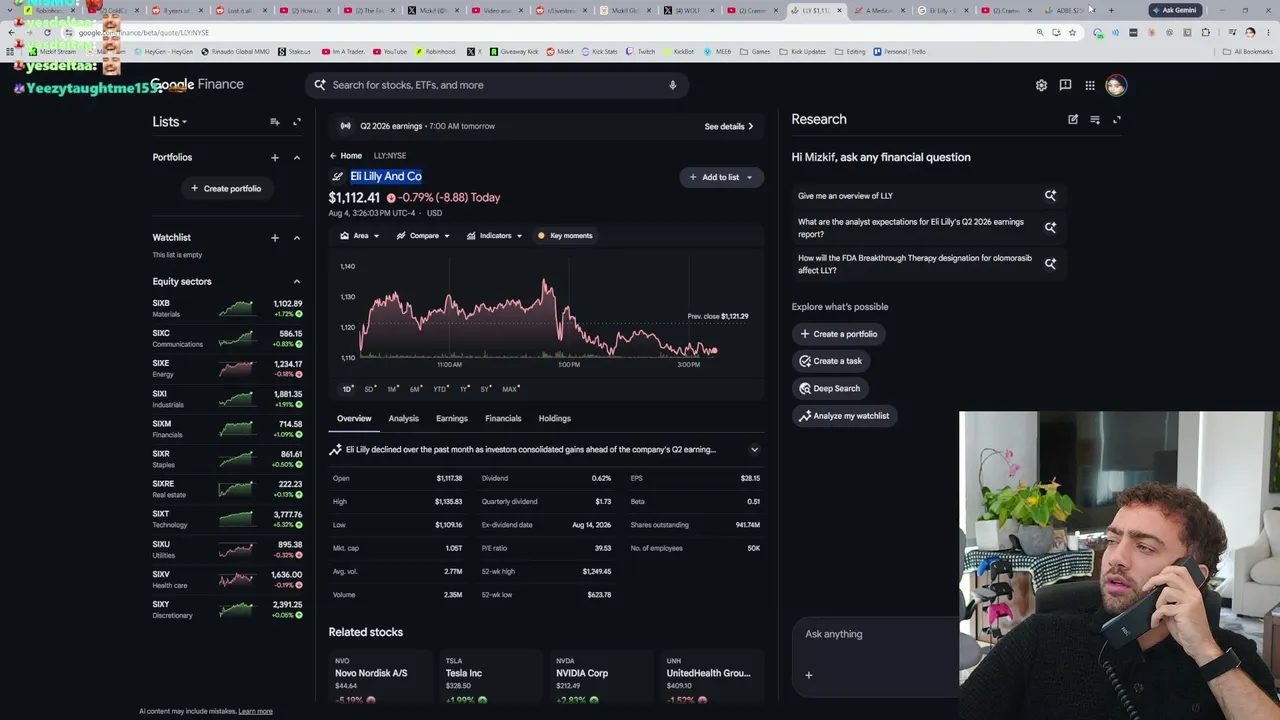Viewport: 1280px width, 720px height.
Task: Switch to the Overview tab
Action: (x=354, y=419)
